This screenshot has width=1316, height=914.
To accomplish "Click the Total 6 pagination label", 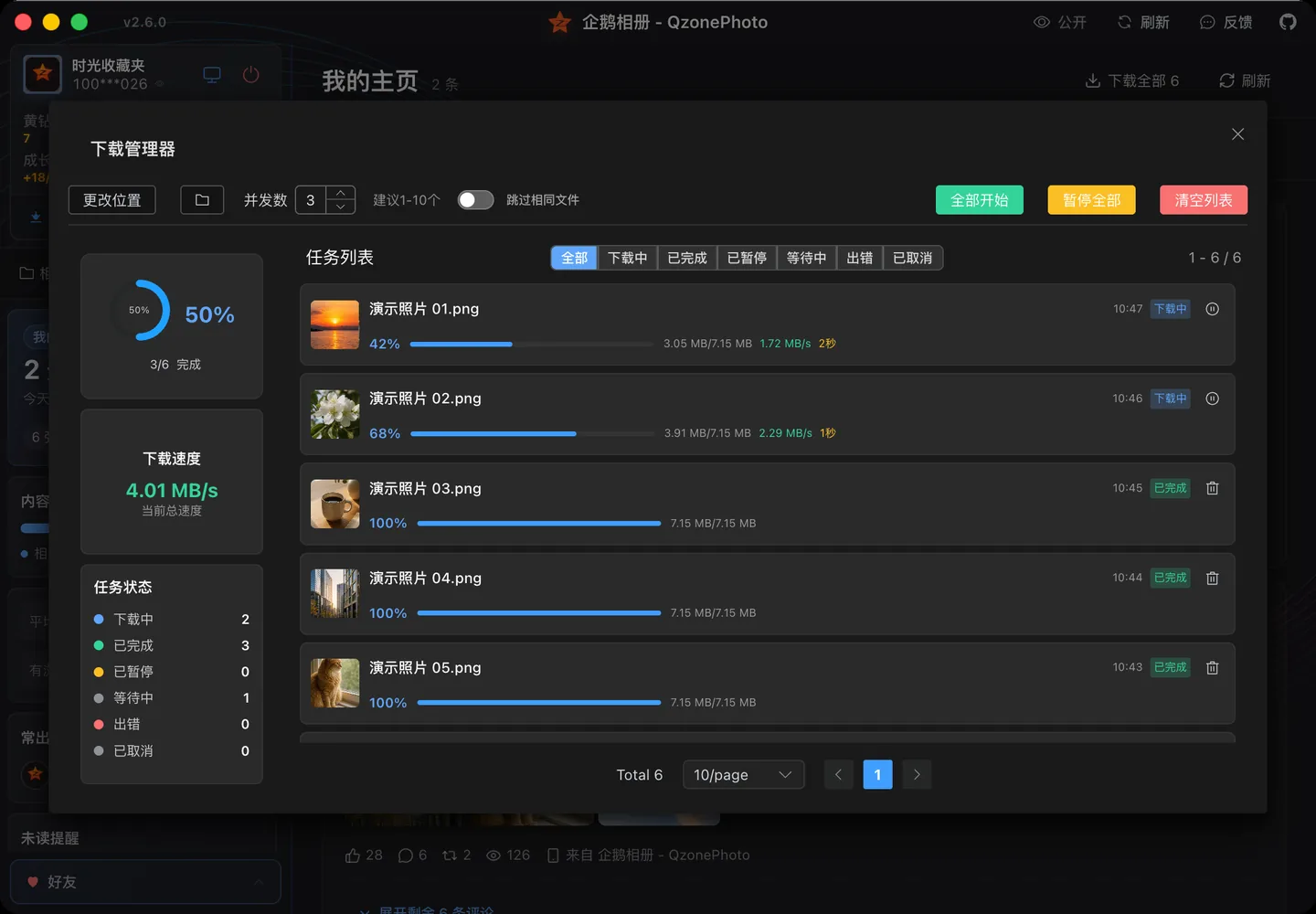I will [x=640, y=775].
